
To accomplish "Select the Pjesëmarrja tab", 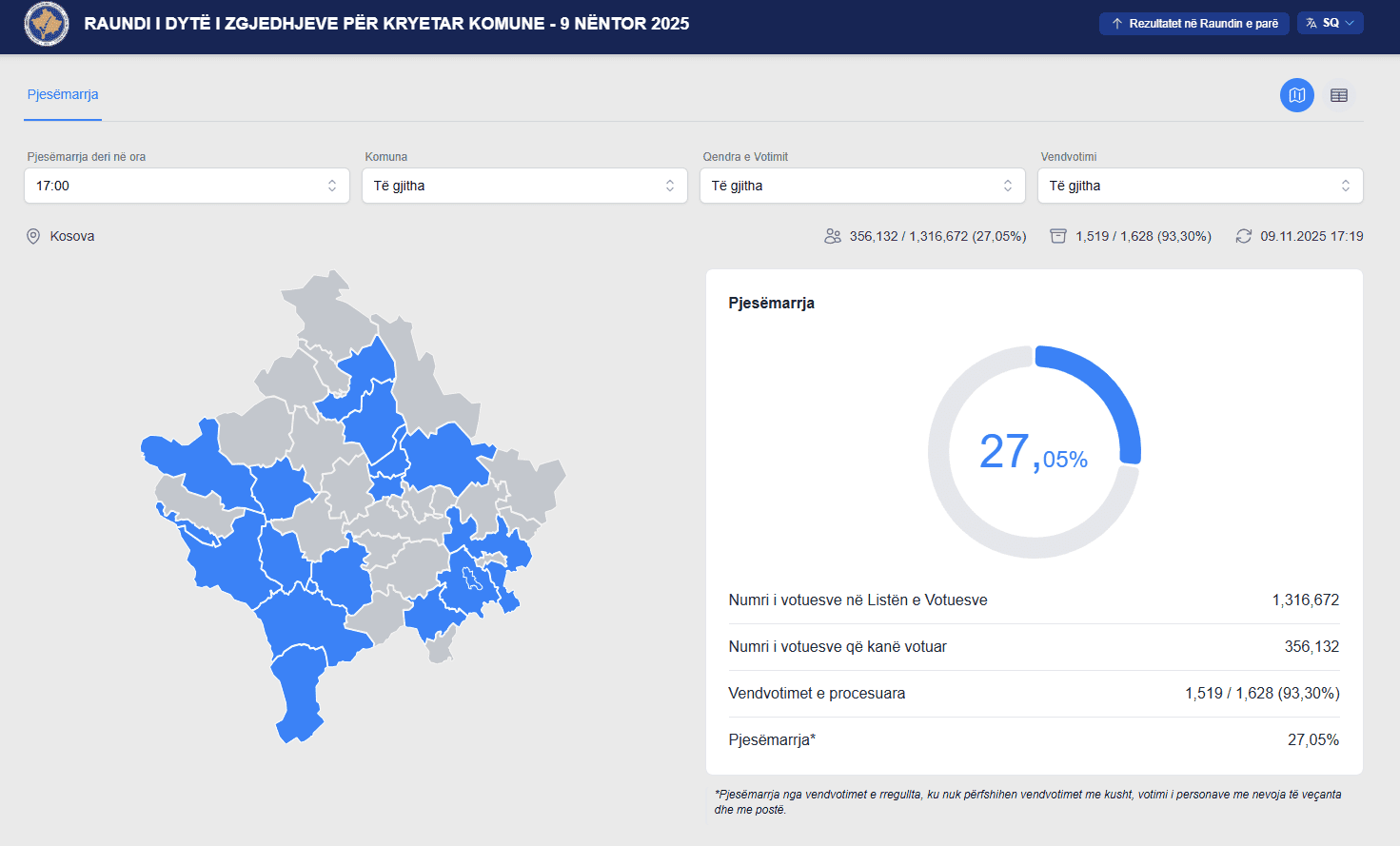I will coord(63,94).
